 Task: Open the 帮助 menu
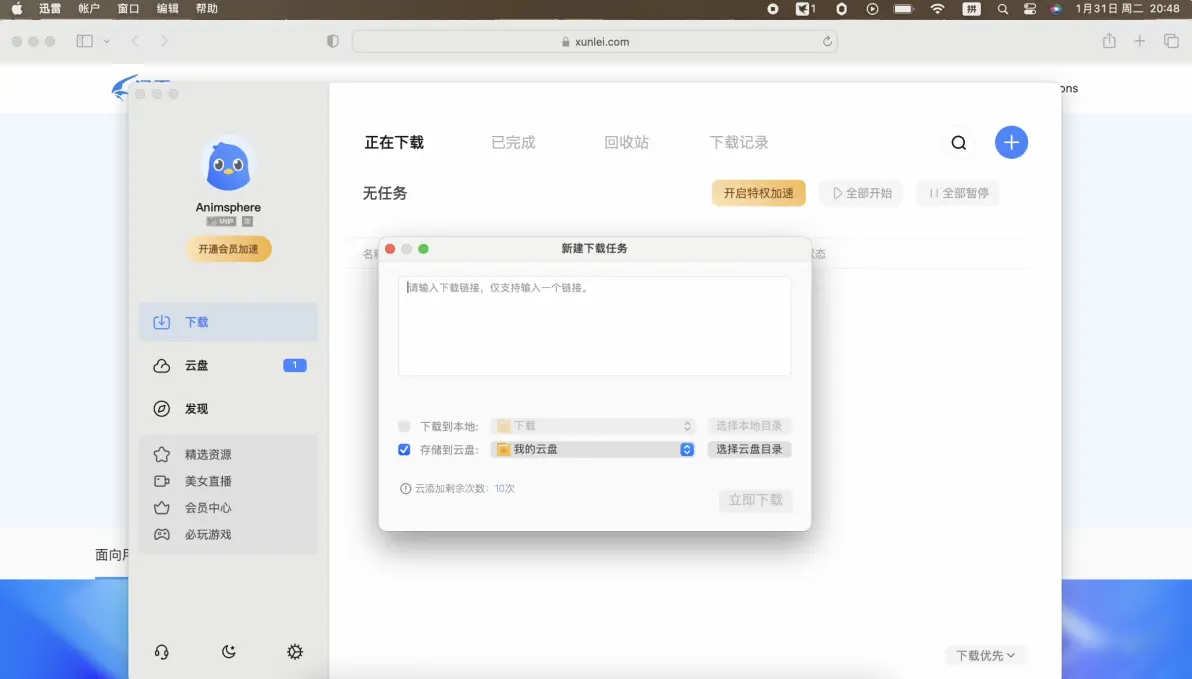click(x=207, y=9)
